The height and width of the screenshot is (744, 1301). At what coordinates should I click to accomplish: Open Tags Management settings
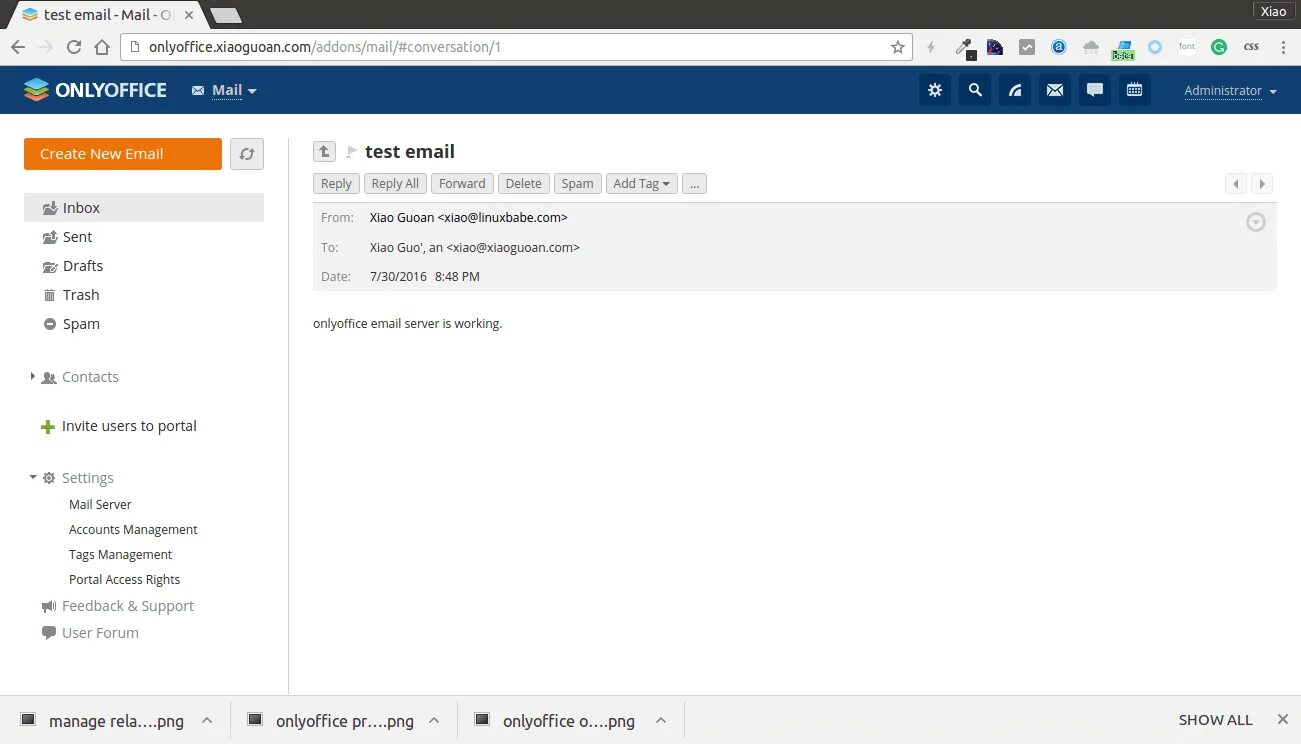point(120,555)
